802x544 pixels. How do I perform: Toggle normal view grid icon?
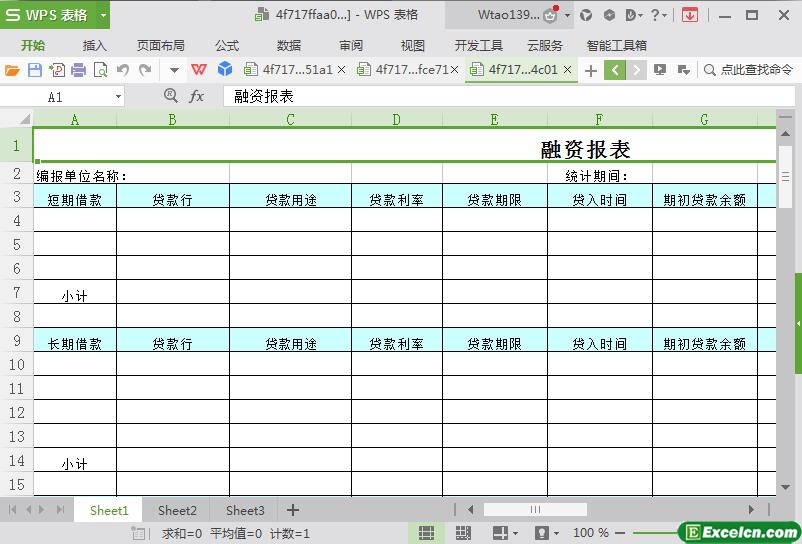click(x=426, y=533)
